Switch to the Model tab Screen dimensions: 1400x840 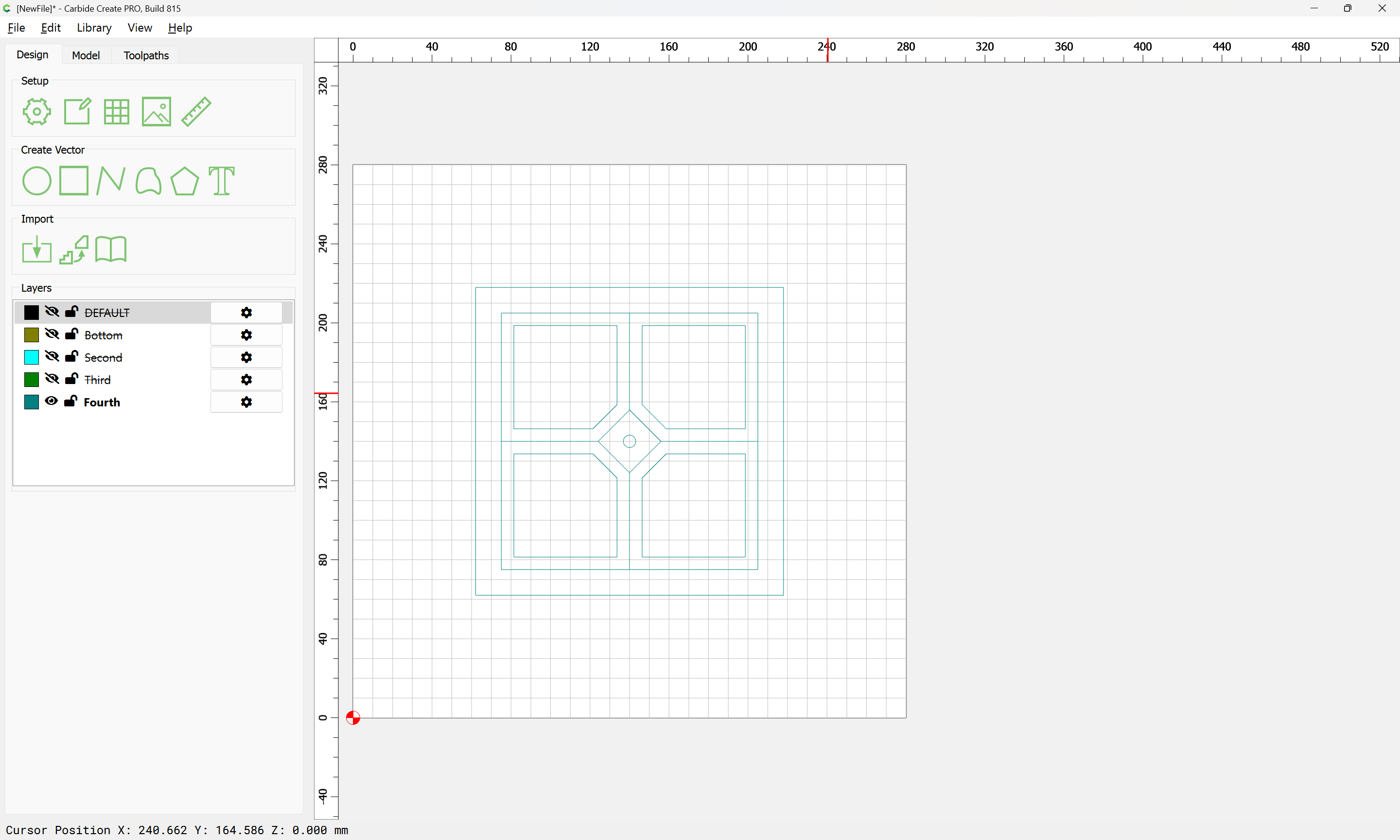coord(86,55)
